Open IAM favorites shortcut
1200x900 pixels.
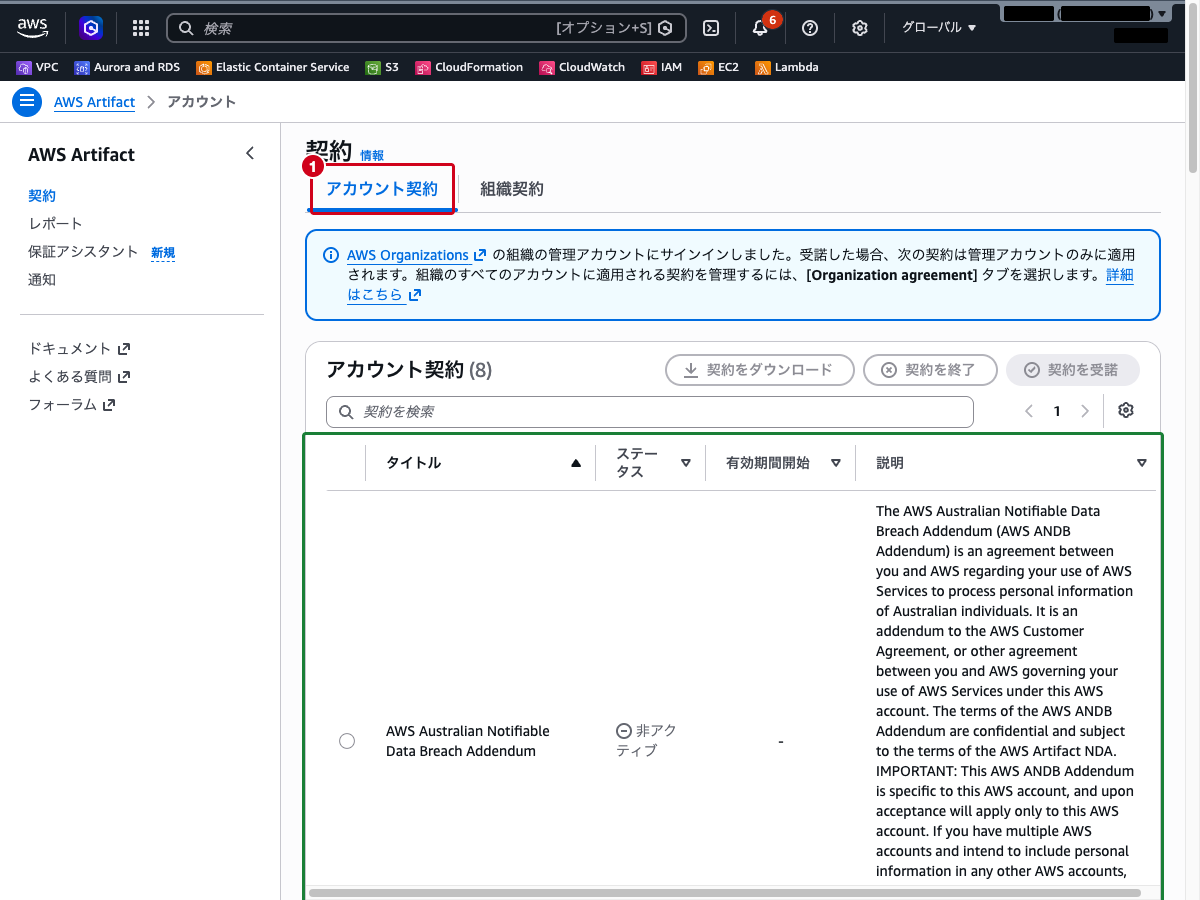(662, 67)
